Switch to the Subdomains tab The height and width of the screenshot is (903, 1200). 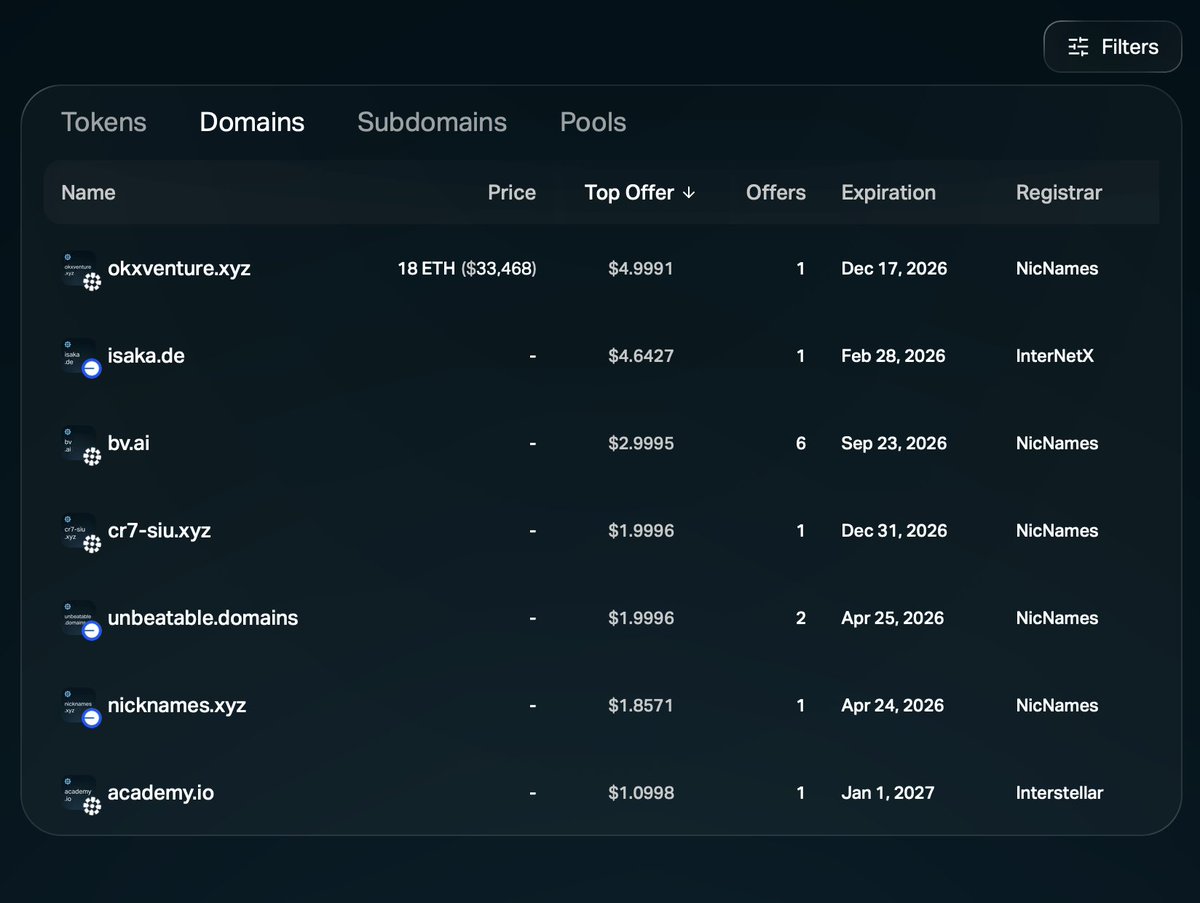[432, 122]
